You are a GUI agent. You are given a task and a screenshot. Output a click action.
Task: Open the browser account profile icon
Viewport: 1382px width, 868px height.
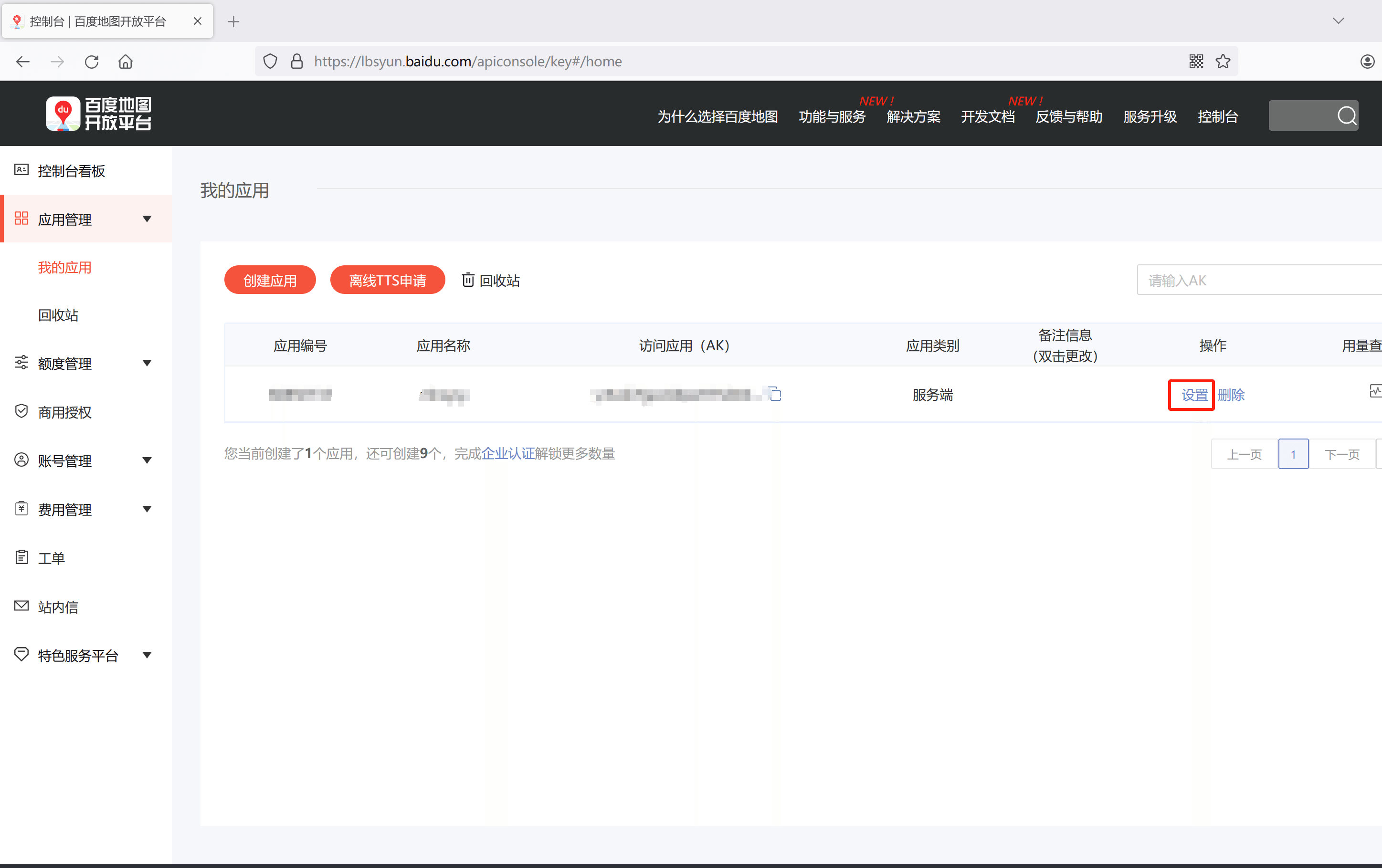coord(1367,62)
